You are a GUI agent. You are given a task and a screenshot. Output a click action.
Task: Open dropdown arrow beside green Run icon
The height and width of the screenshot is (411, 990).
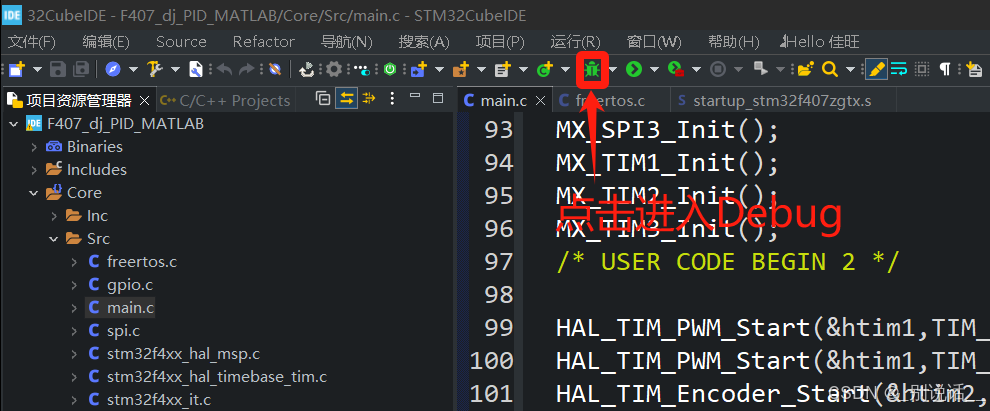(x=654, y=70)
